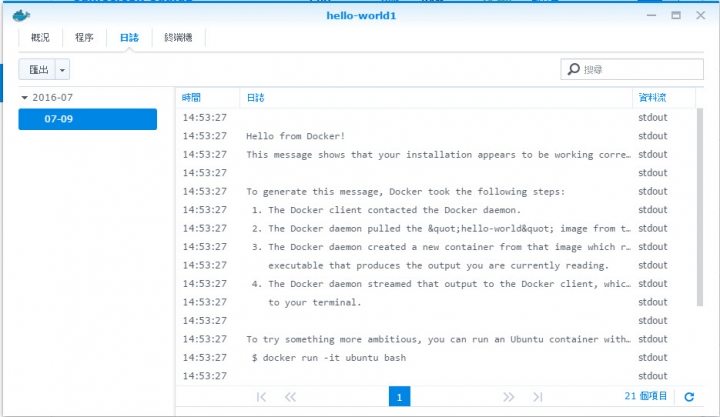
Task: Click the search magnifier icon
Action: pos(574,69)
